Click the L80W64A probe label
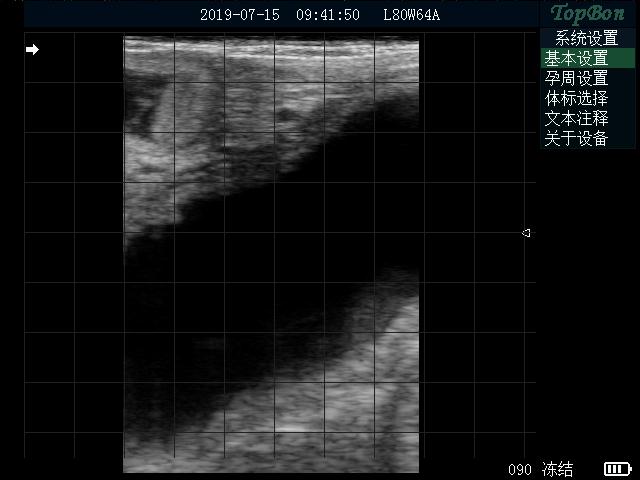This screenshot has height=480, width=640. click(x=411, y=15)
